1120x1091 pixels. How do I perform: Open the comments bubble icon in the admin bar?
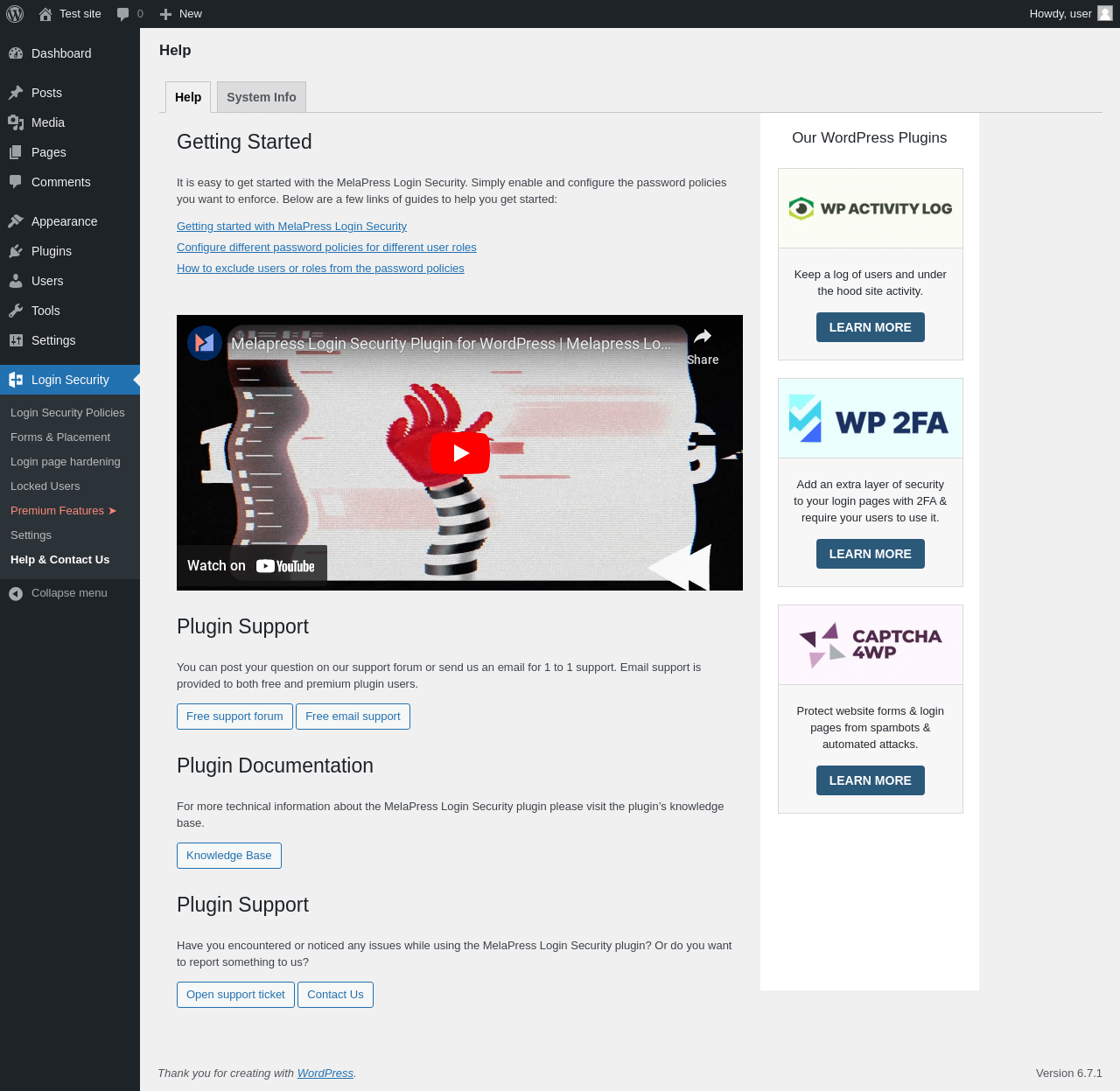click(123, 14)
